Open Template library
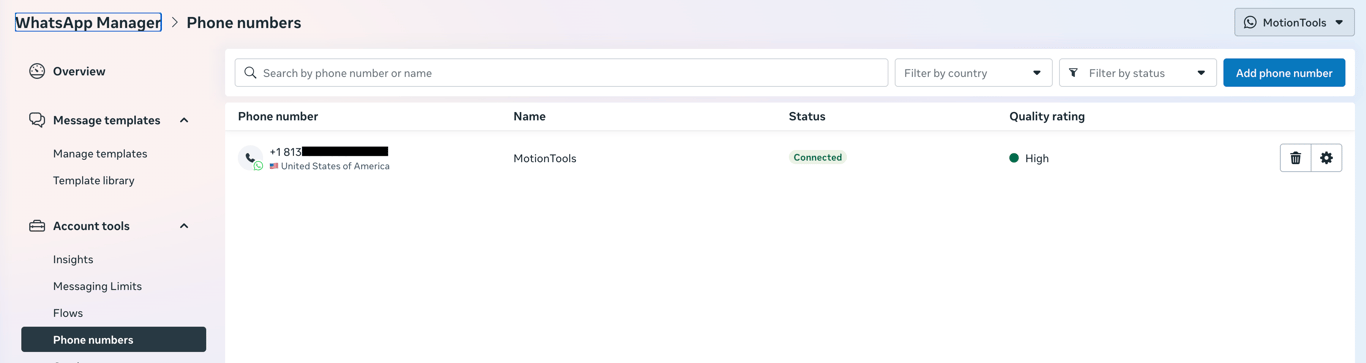The image size is (1366, 363). 94,181
